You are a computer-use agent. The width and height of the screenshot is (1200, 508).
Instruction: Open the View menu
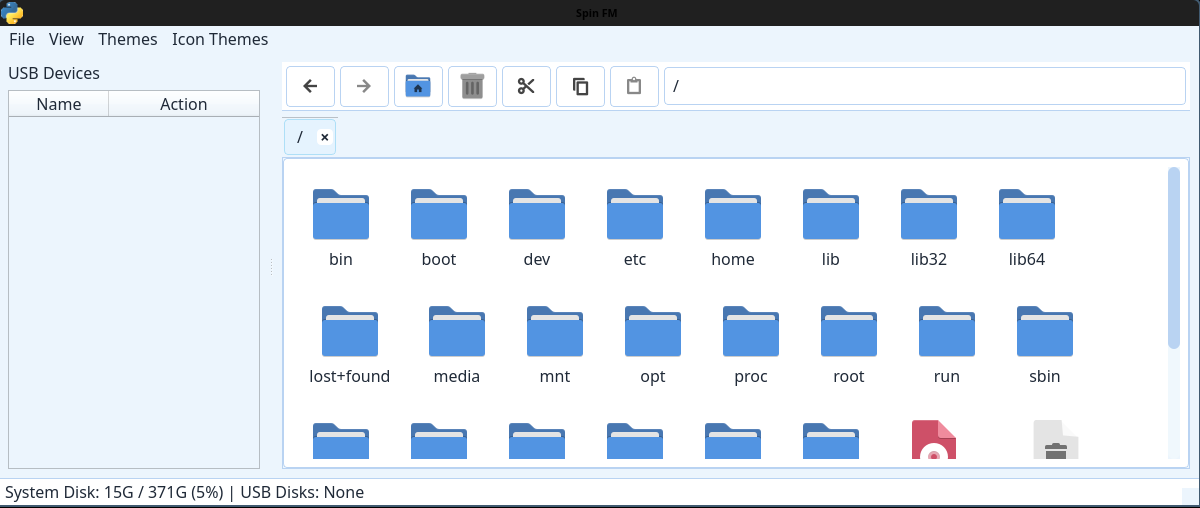point(66,40)
